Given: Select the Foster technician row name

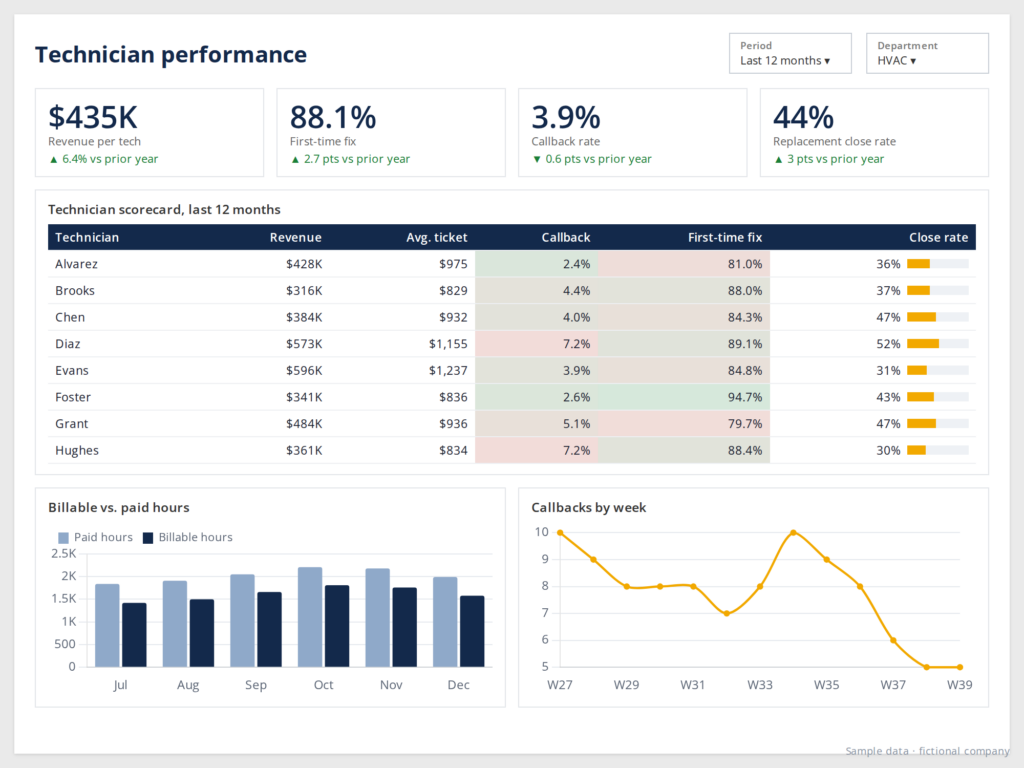Looking at the screenshot, I should 72,397.
